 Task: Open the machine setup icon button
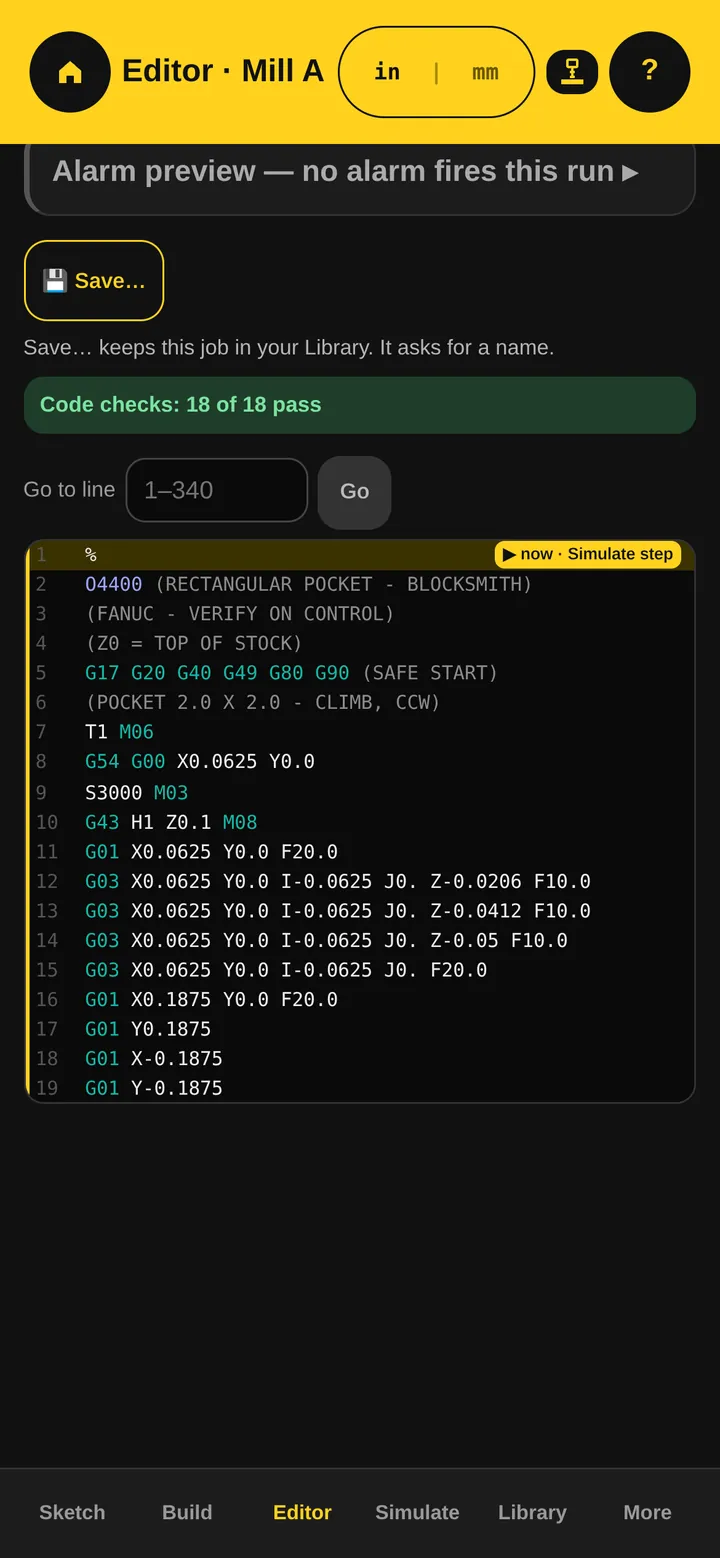pyautogui.click(x=572, y=72)
